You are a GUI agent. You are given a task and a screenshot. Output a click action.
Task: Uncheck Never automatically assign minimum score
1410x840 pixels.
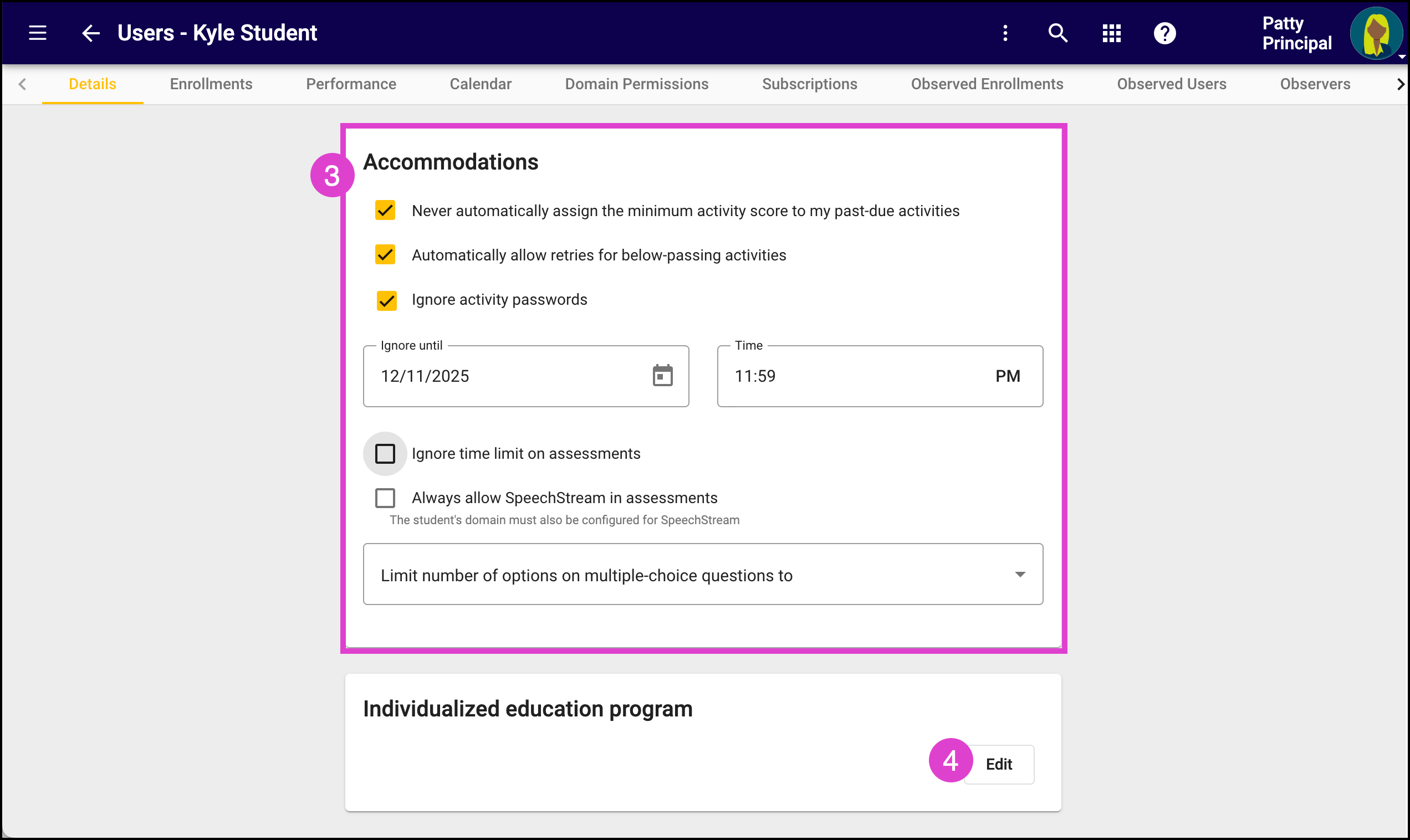385,210
